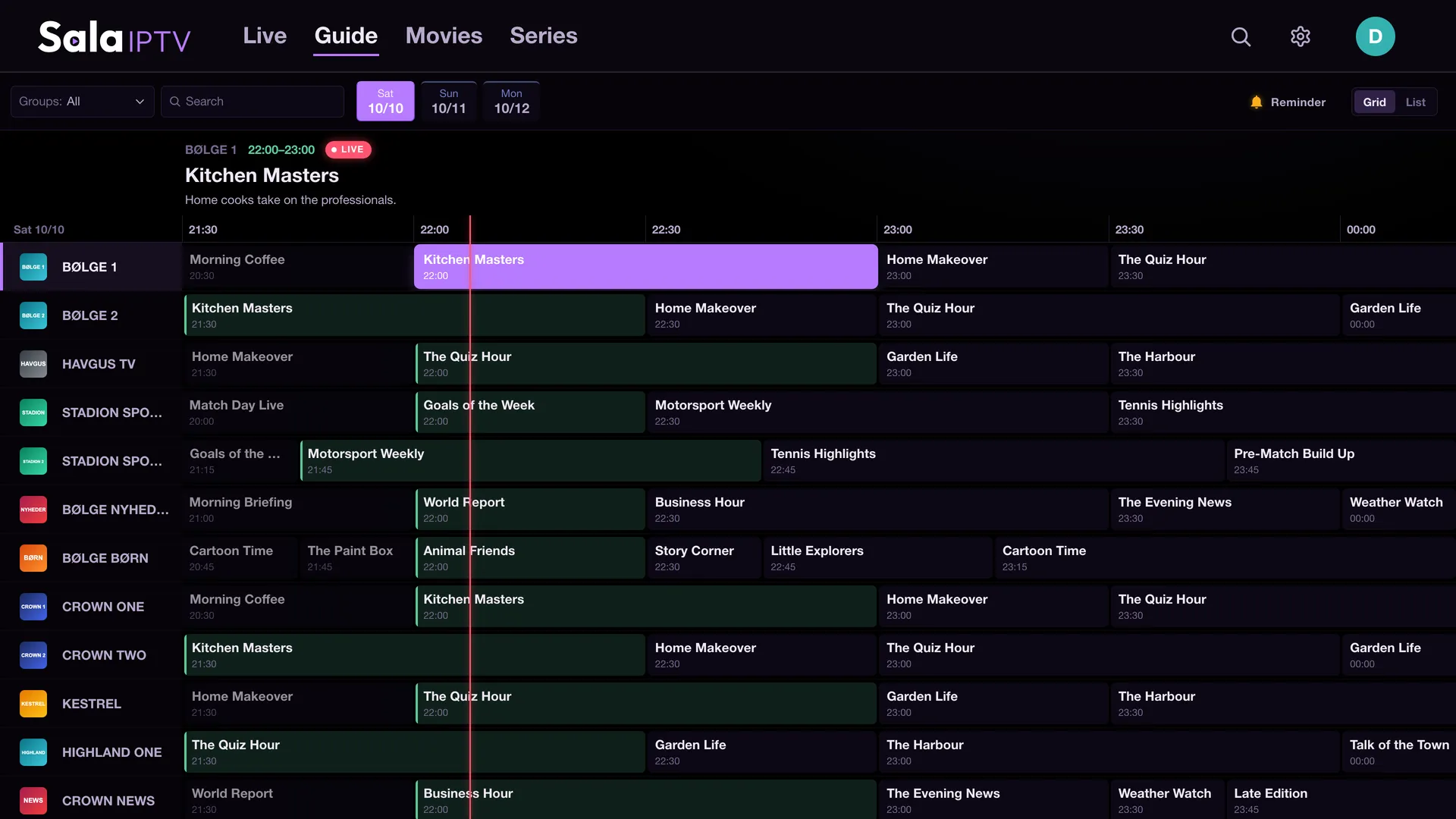Switch to List view

coord(1415,102)
